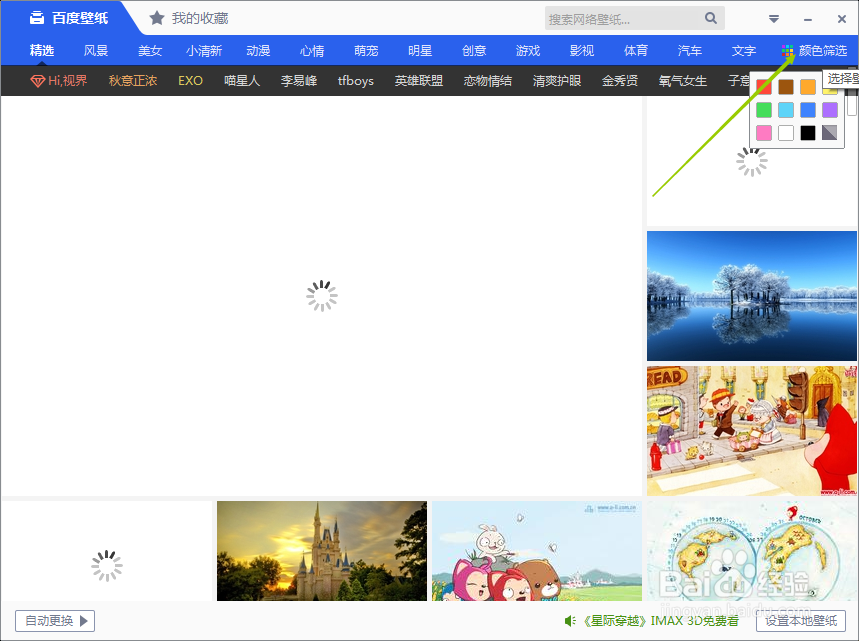Viewport: 859px width, 641px height.
Task: Select the 动漫 category
Action: click(258, 51)
